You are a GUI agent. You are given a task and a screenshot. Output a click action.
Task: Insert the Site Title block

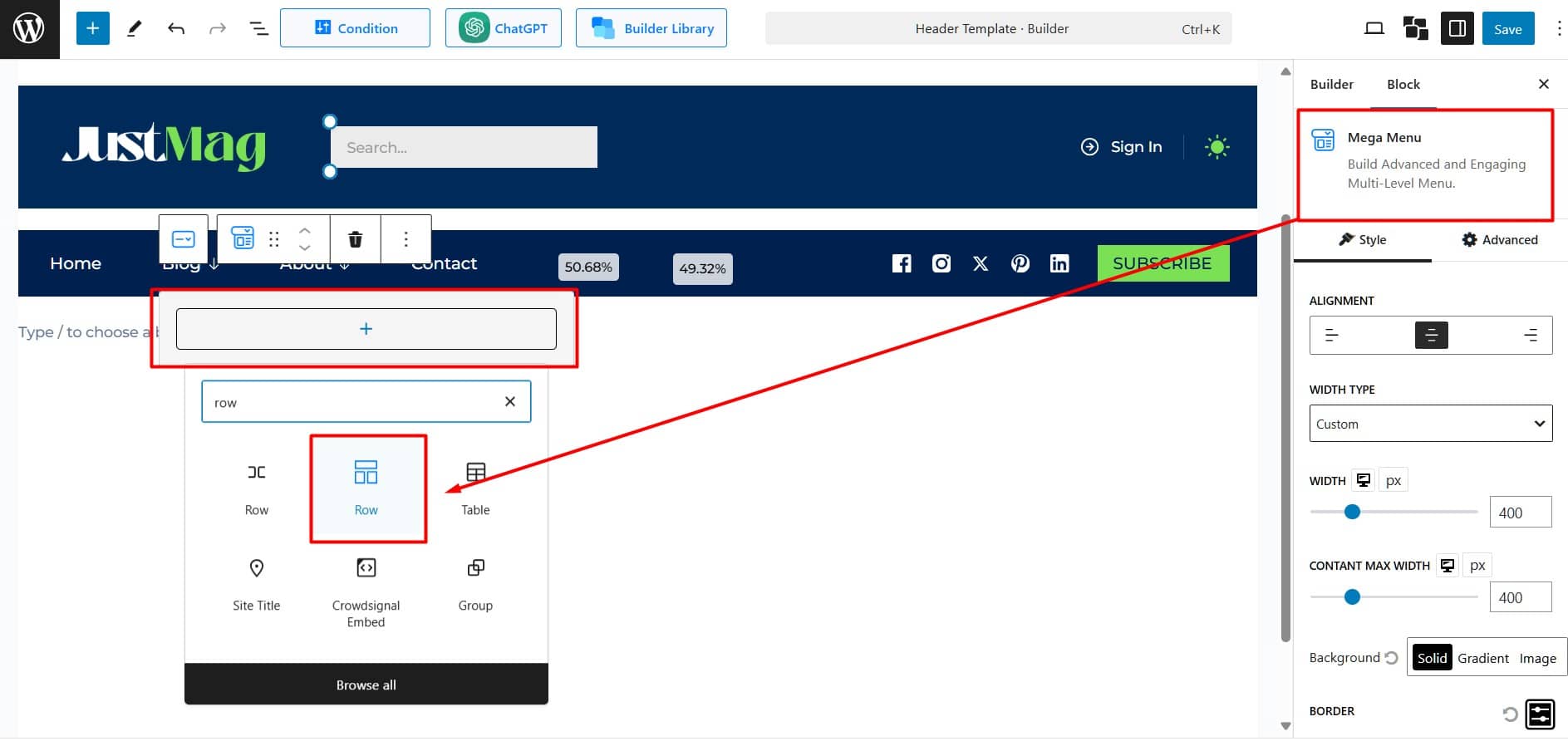click(x=257, y=586)
